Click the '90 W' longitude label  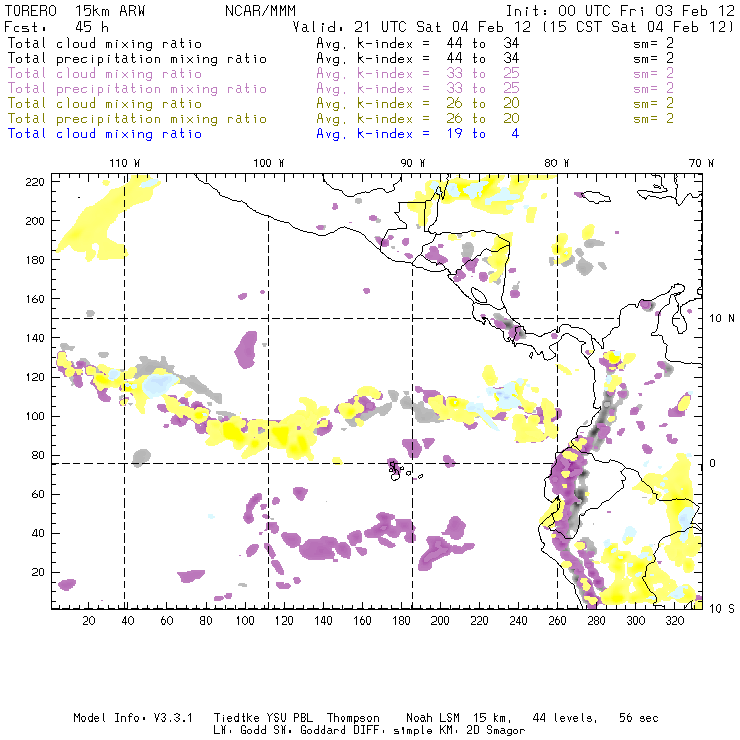[x=413, y=163]
